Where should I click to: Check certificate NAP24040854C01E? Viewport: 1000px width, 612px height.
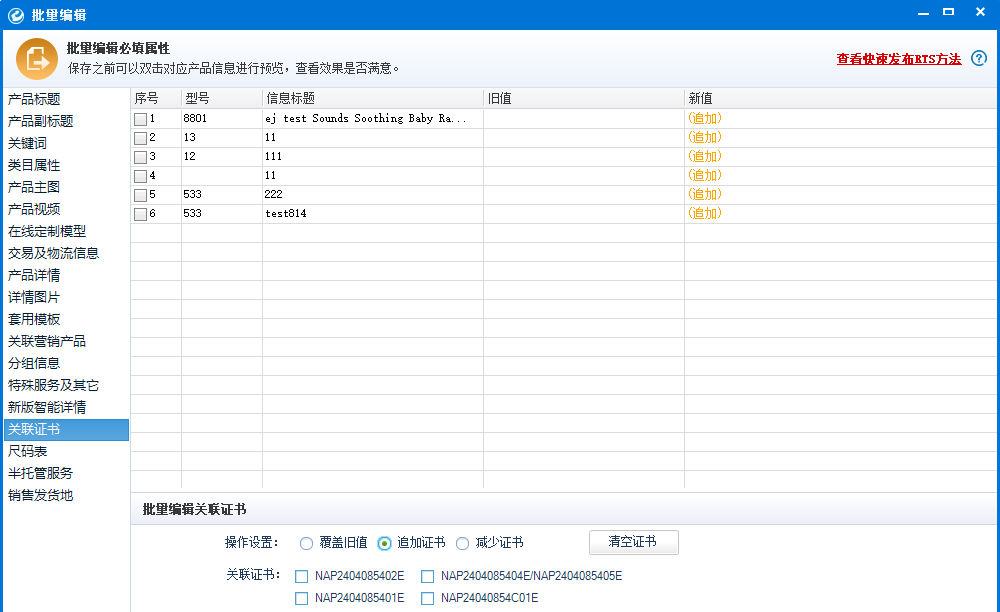[427, 598]
